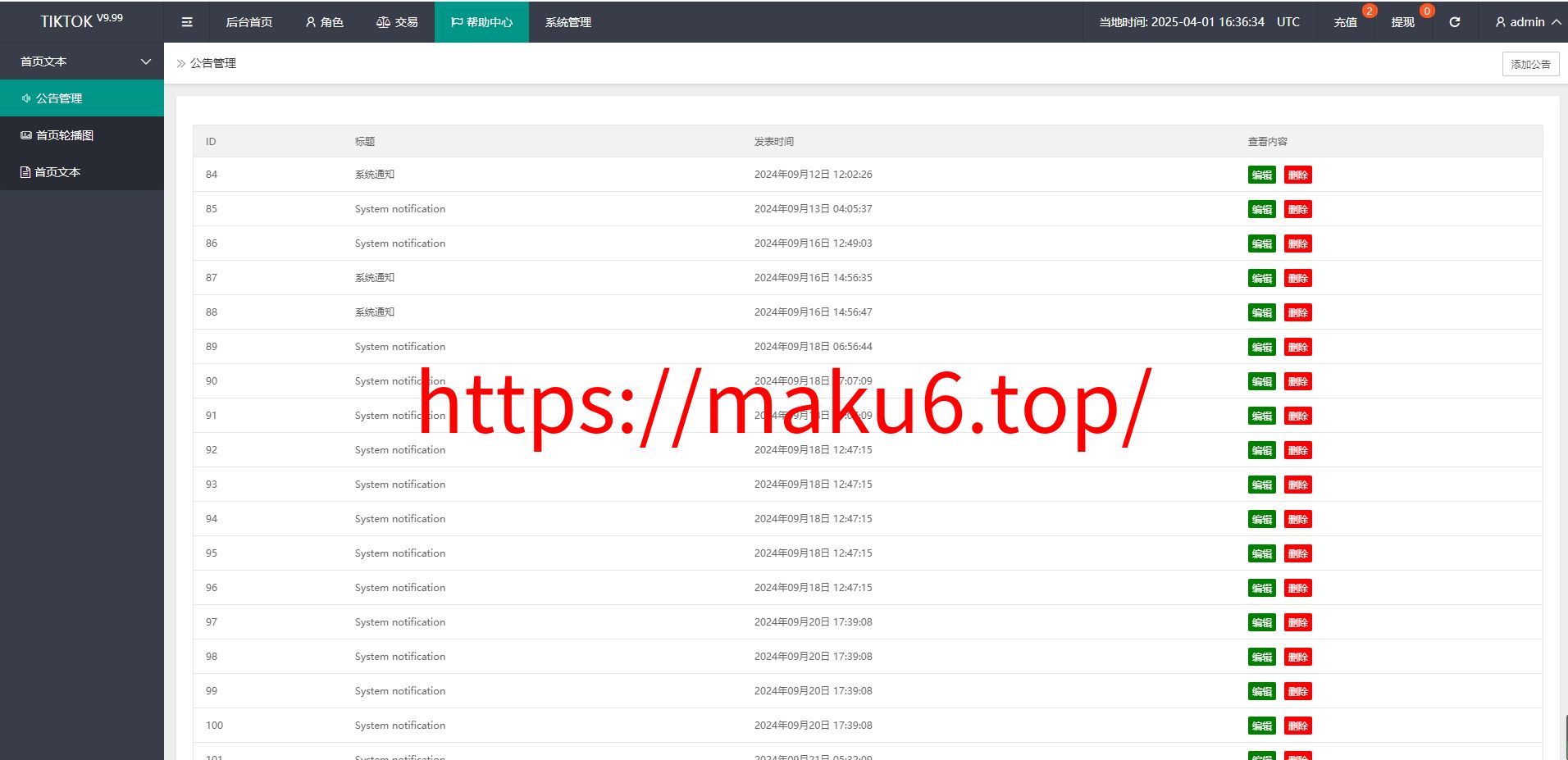Image resolution: width=1568 pixels, height=760 pixels.
Task: Delete announcement with ID 86
Action: pyautogui.click(x=1297, y=243)
